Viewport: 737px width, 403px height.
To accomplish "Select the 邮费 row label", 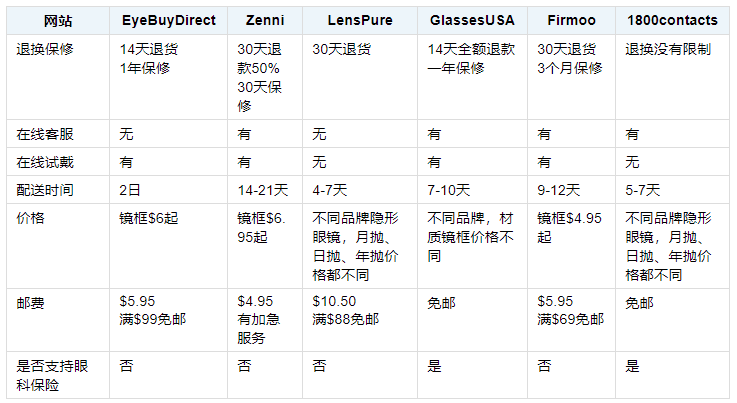I will [x=30, y=300].
